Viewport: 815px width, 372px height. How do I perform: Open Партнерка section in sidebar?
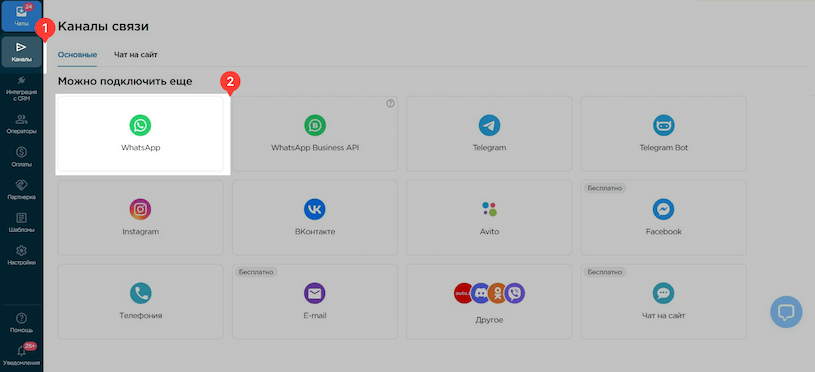21,190
